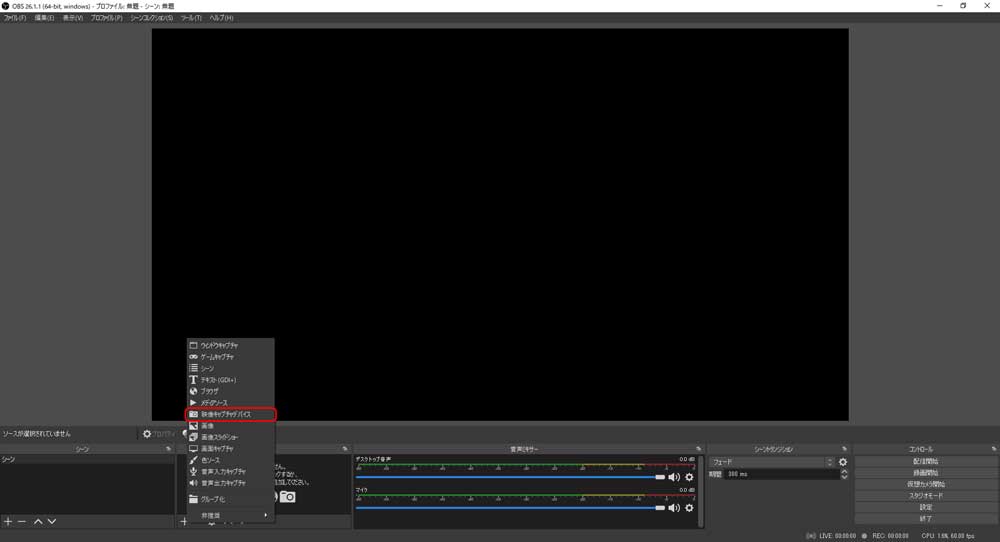Choose 画面キャプチャ (Display Capture) source

pos(230,448)
